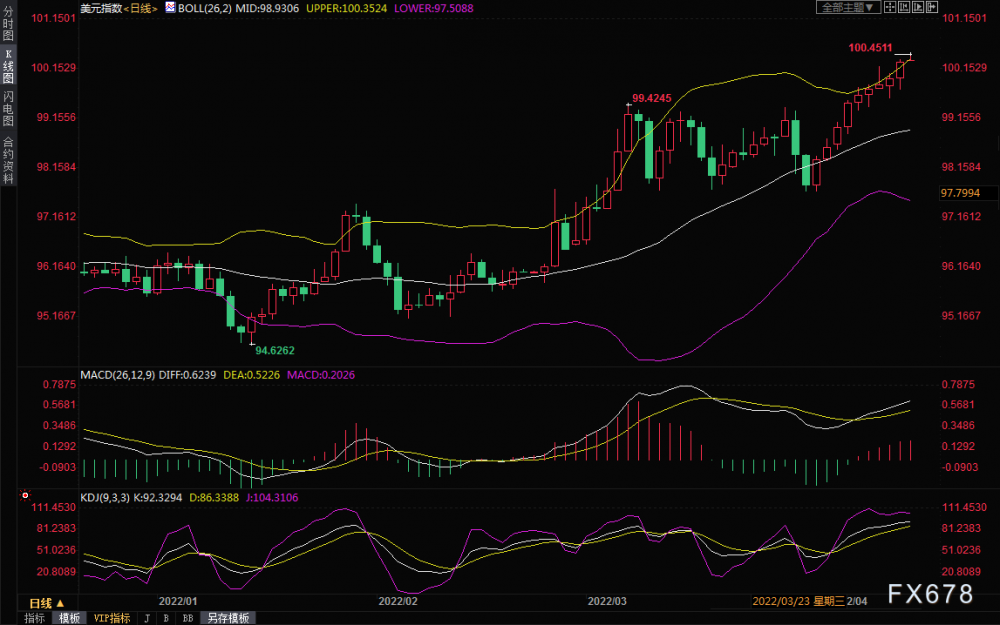
Task: Click the 100.4511 high price marker
Action: click(x=871, y=48)
